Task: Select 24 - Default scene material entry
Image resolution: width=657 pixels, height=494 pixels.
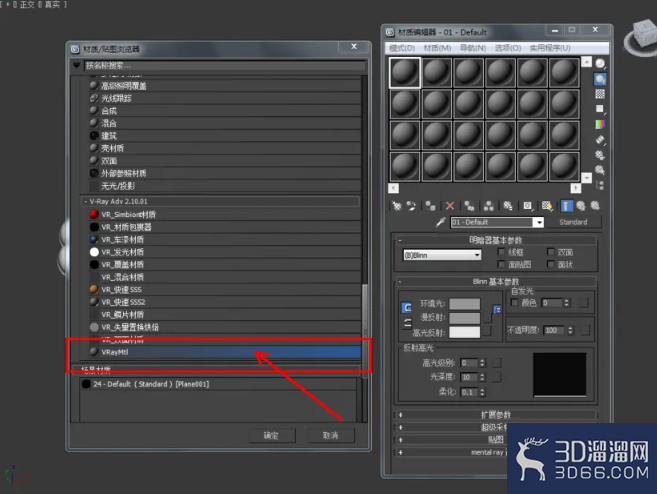Action: [x=218, y=384]
